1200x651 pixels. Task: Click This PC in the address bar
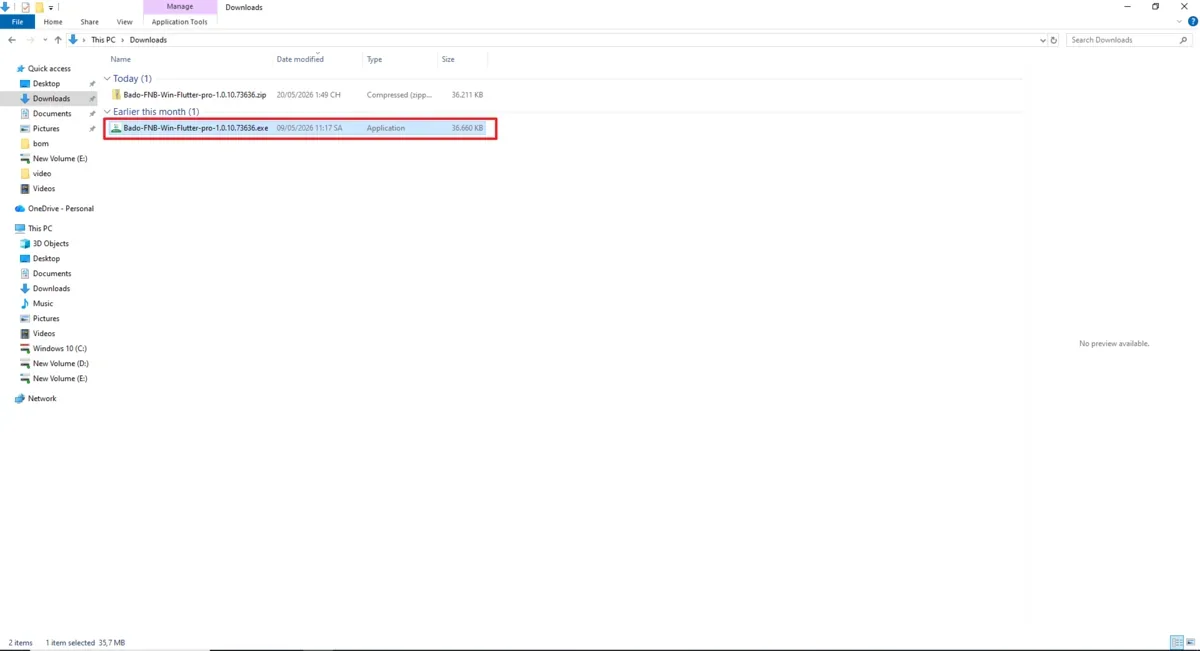[x=103, y=40]
